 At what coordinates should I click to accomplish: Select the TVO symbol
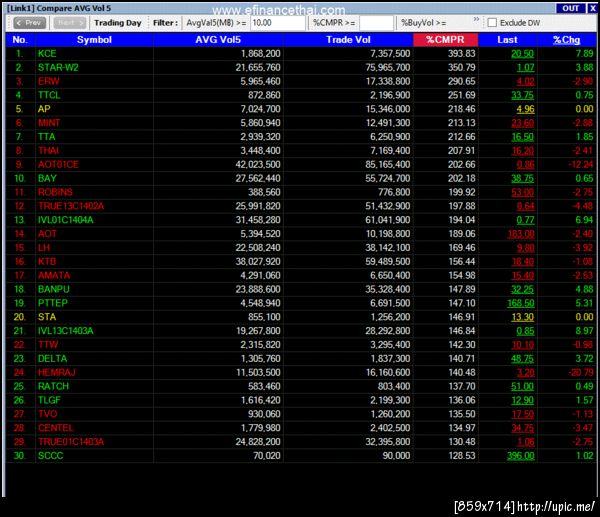47,414
